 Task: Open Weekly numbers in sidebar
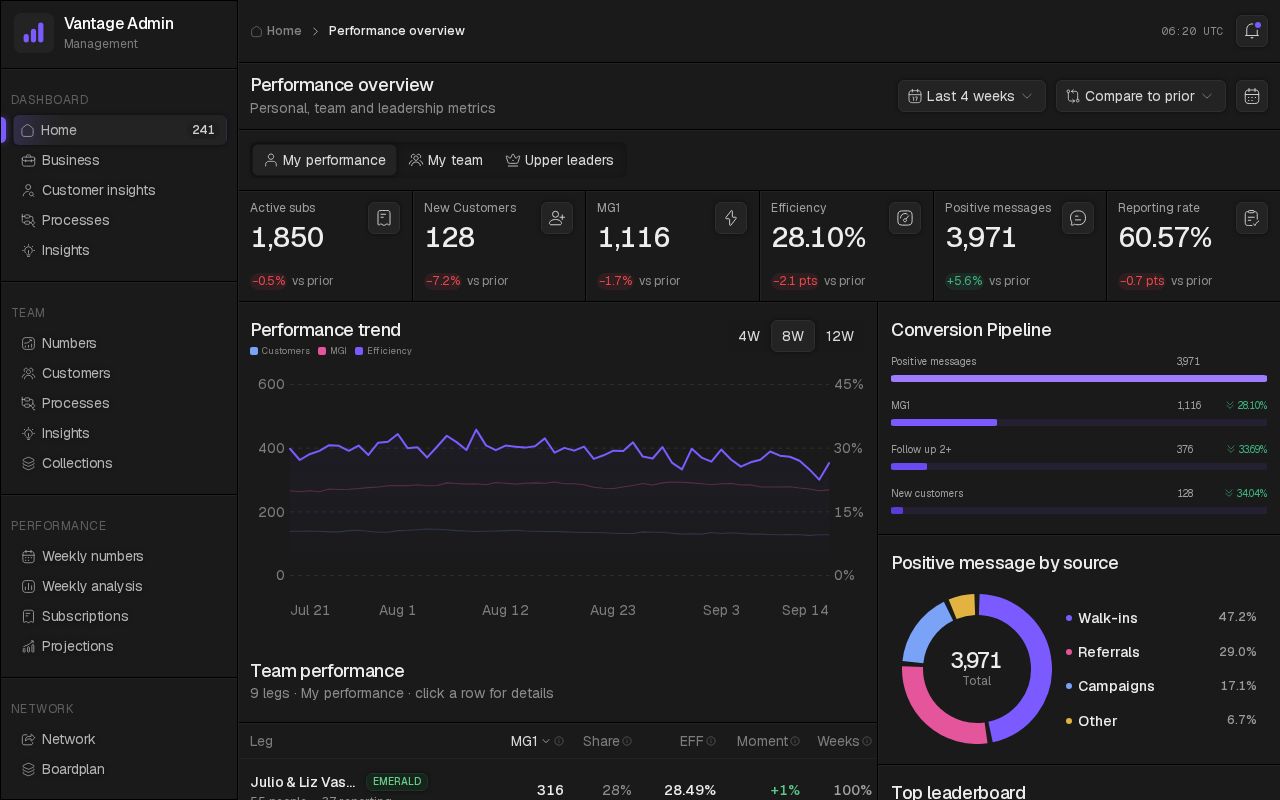pyautogui.click(x=120, y=556)
